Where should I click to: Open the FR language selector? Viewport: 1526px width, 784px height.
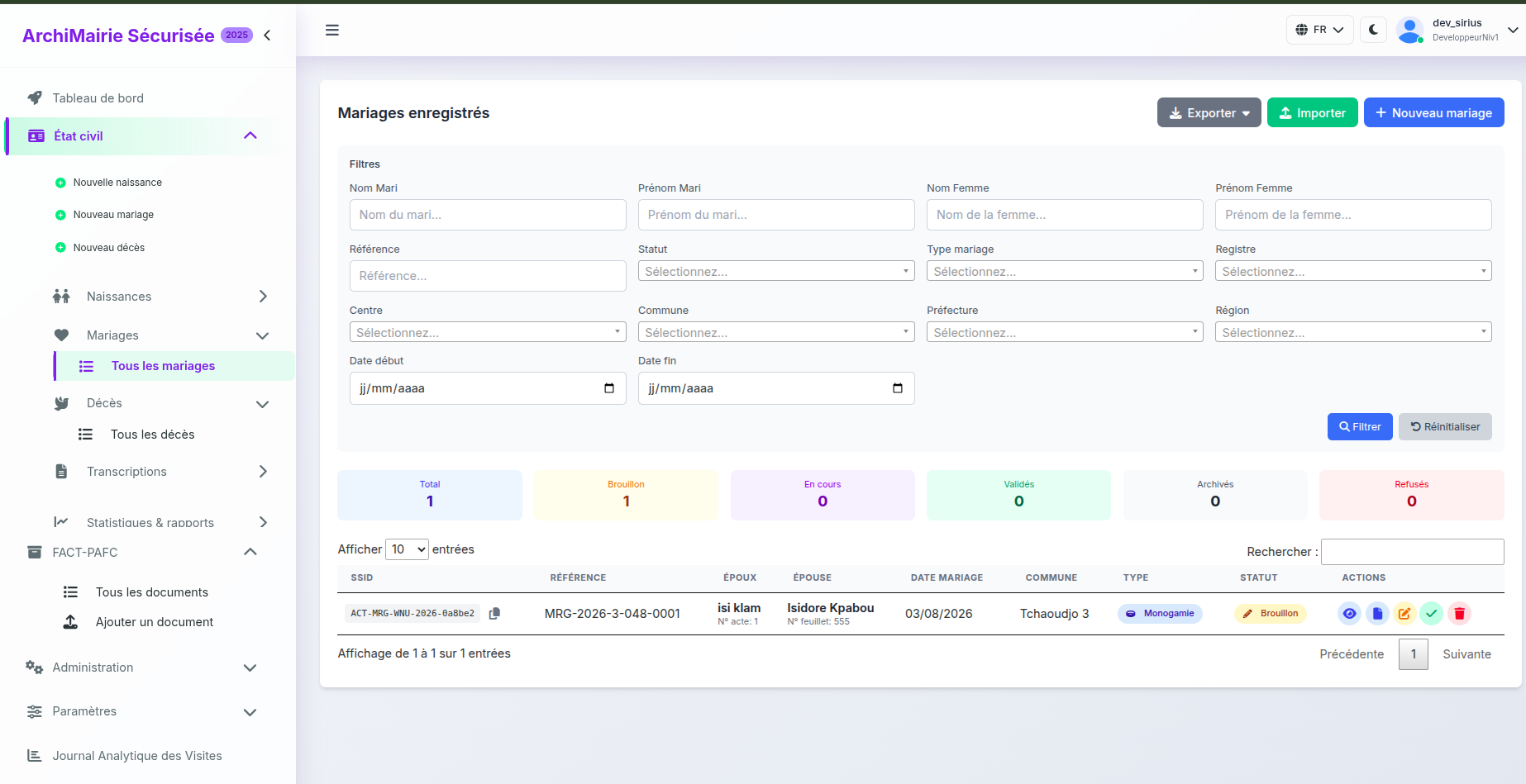click(1319, 30)
